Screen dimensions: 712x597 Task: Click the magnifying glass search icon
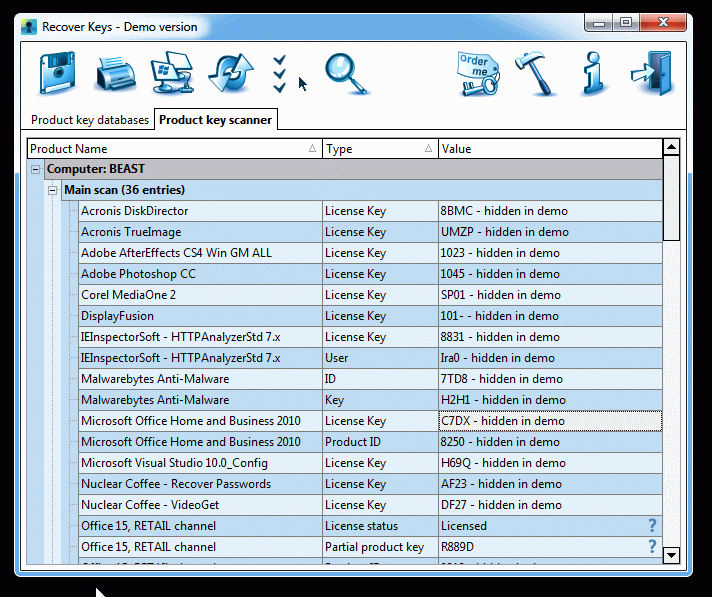(346, 74)
